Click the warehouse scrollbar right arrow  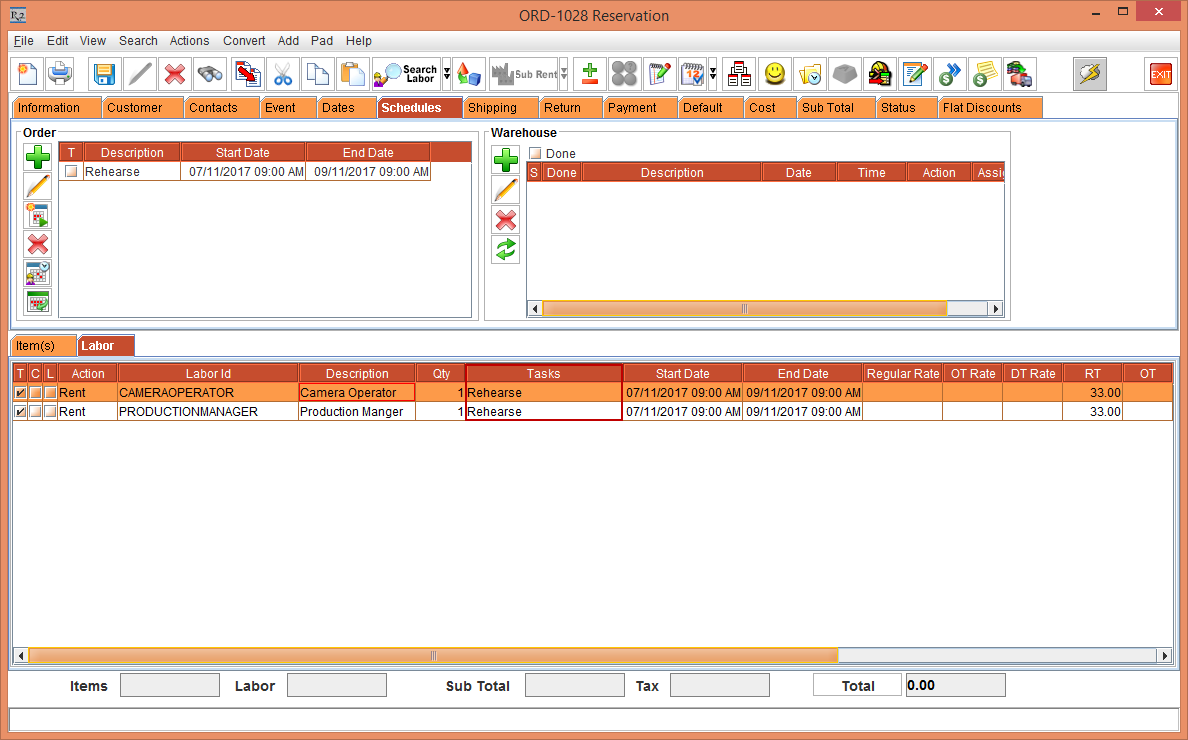[x=996, y=308]
